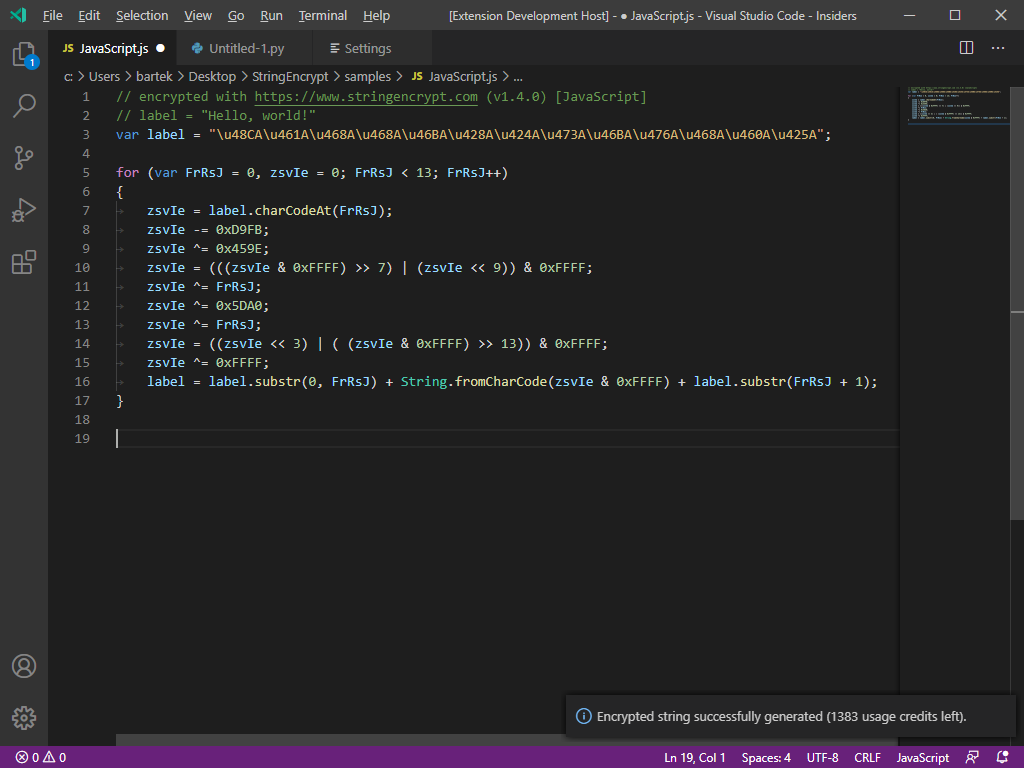Open the Run menu
The image size is (1024, 768).
tap(271, 16)
